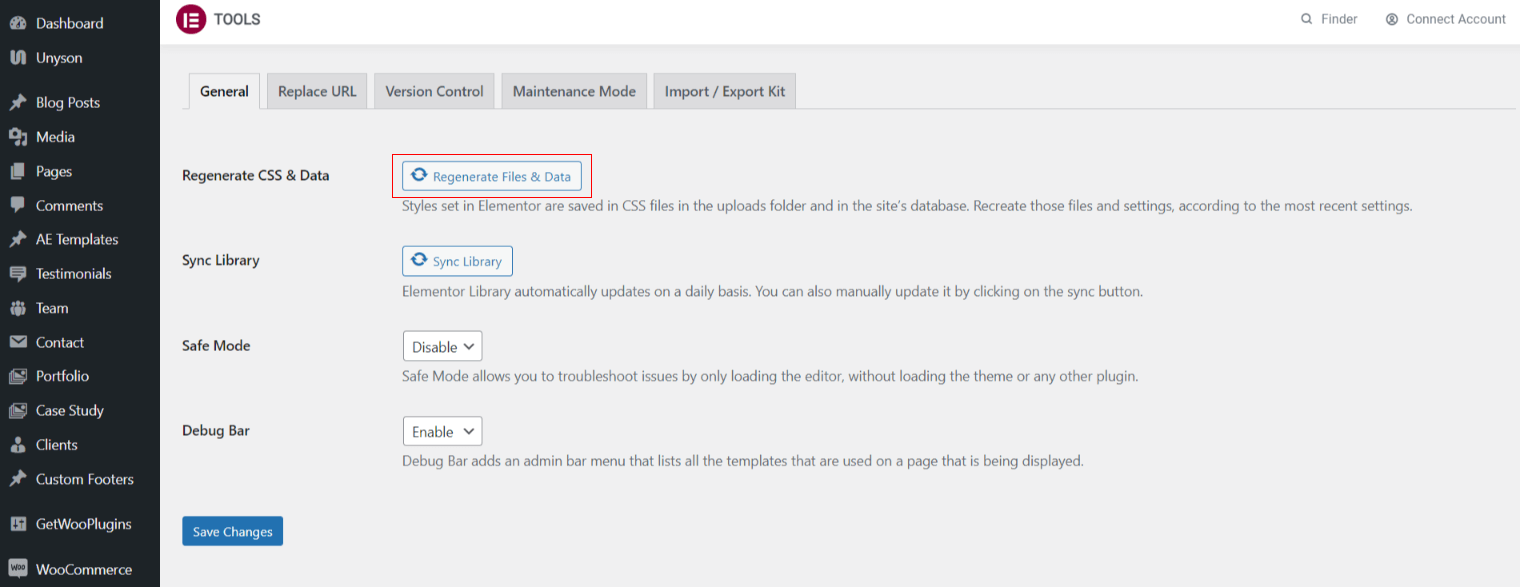1520x587 pixels.
Task: Open the Maintenance Mode tab
Action: pos(574,91)
